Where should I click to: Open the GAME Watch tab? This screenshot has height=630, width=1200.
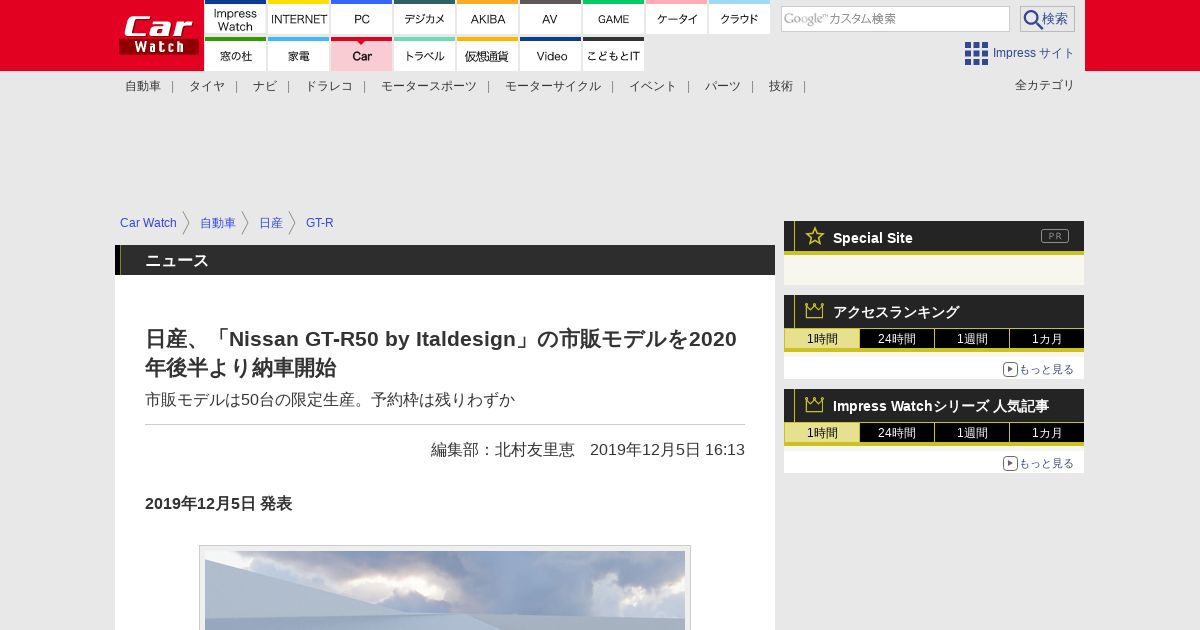click(614, 17)
